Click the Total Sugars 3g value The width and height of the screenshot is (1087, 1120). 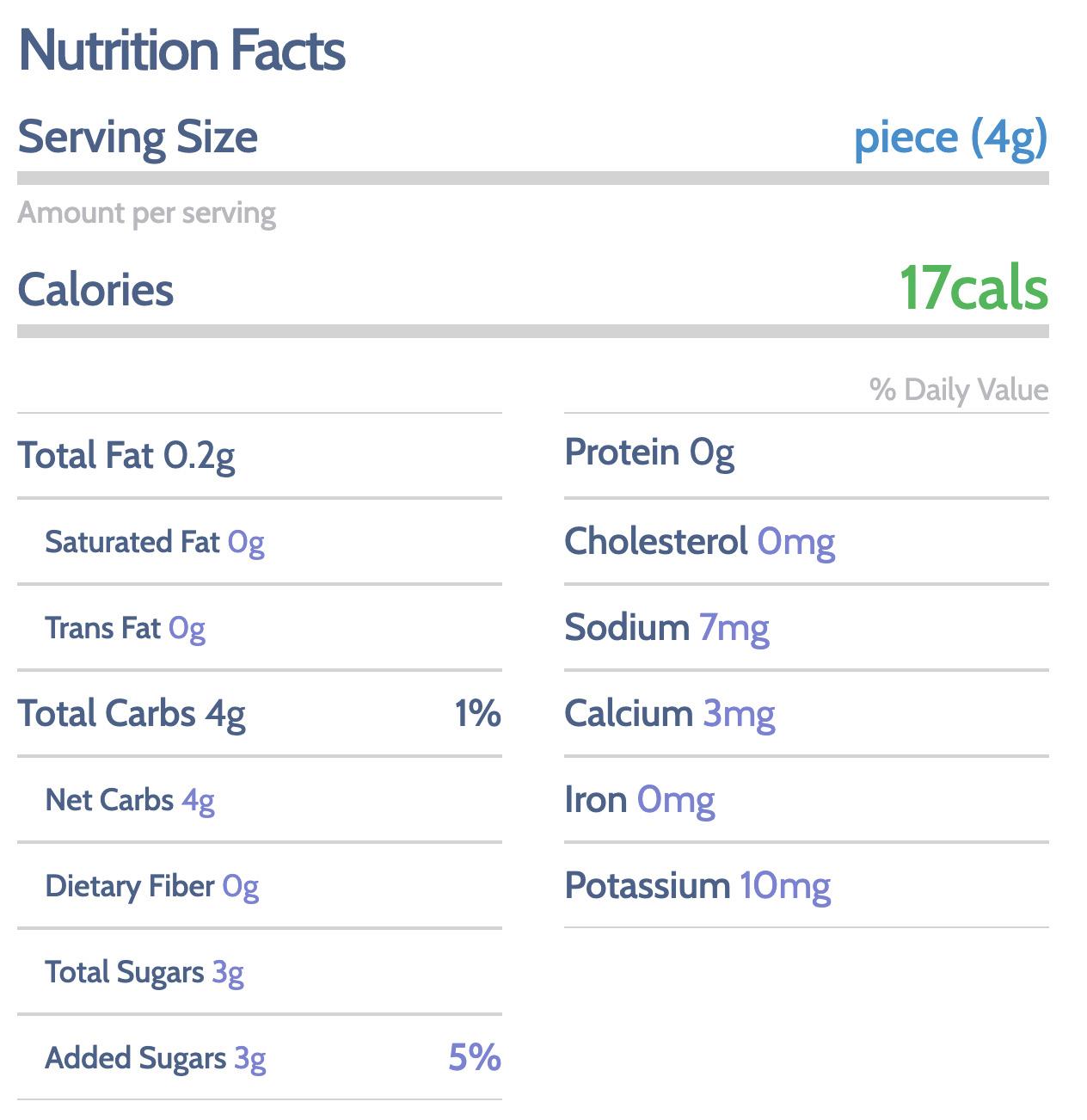(x=228, y=973)
